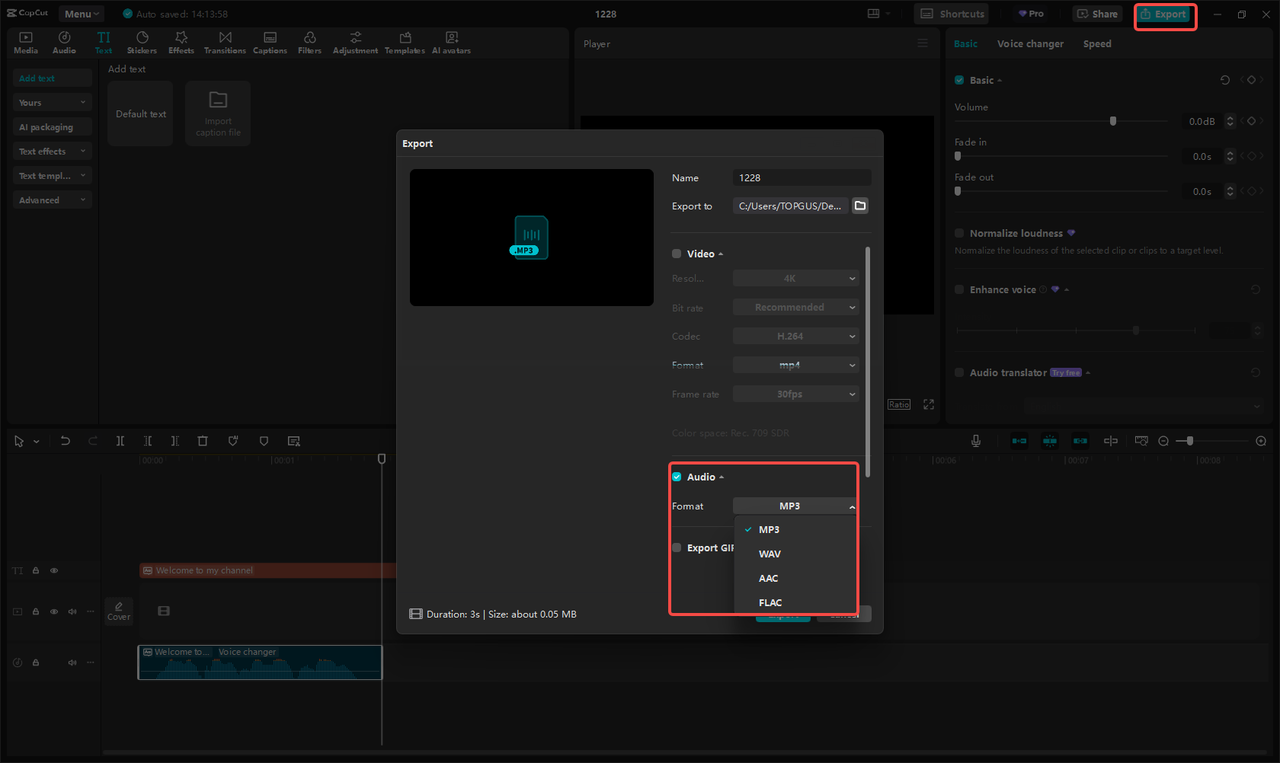Click the Add text button
Image resolution: width=1280 pixels, height=763 pixels.
pos(51,77)
